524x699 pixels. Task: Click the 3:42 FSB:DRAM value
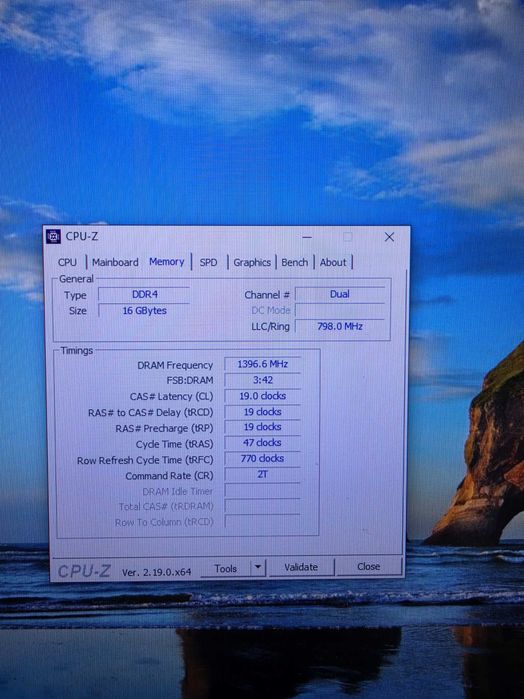262,380
